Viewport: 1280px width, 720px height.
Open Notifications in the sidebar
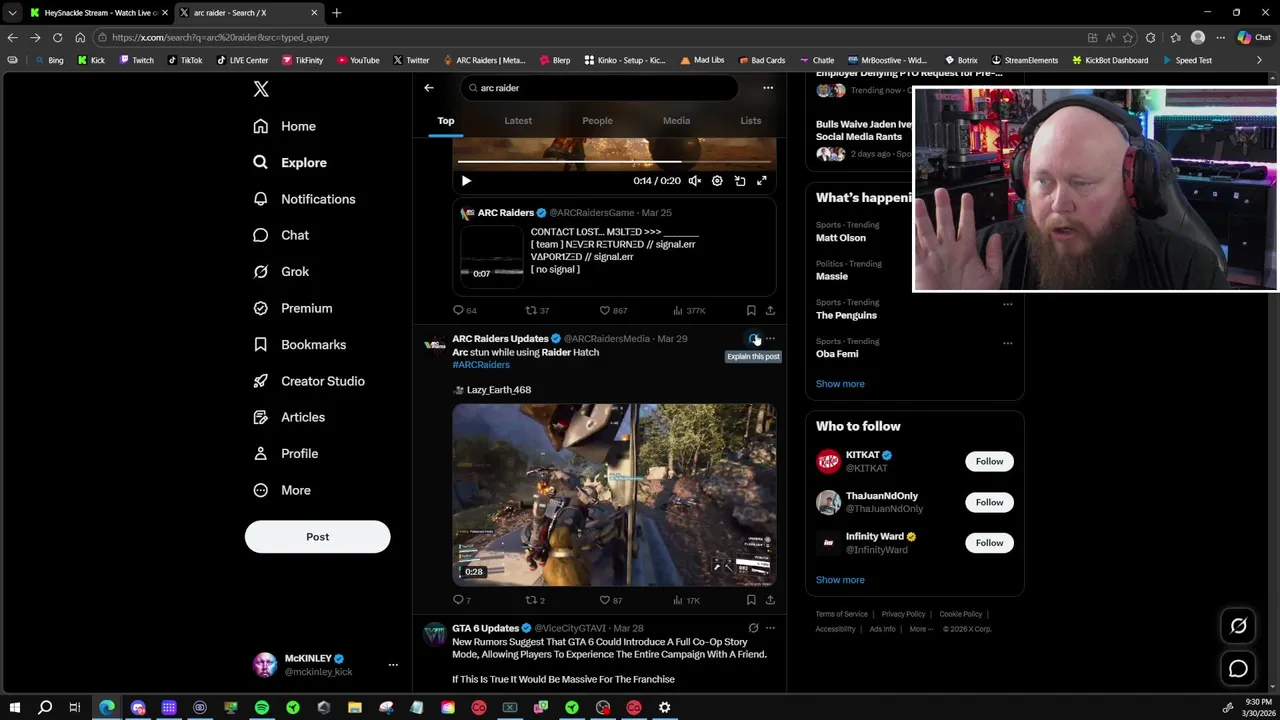point(304,199)
